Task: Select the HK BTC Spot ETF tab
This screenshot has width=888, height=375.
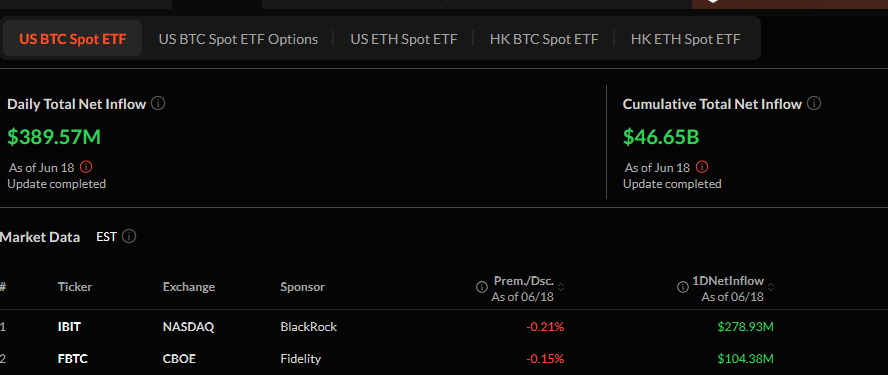Action: pos(544,39)
